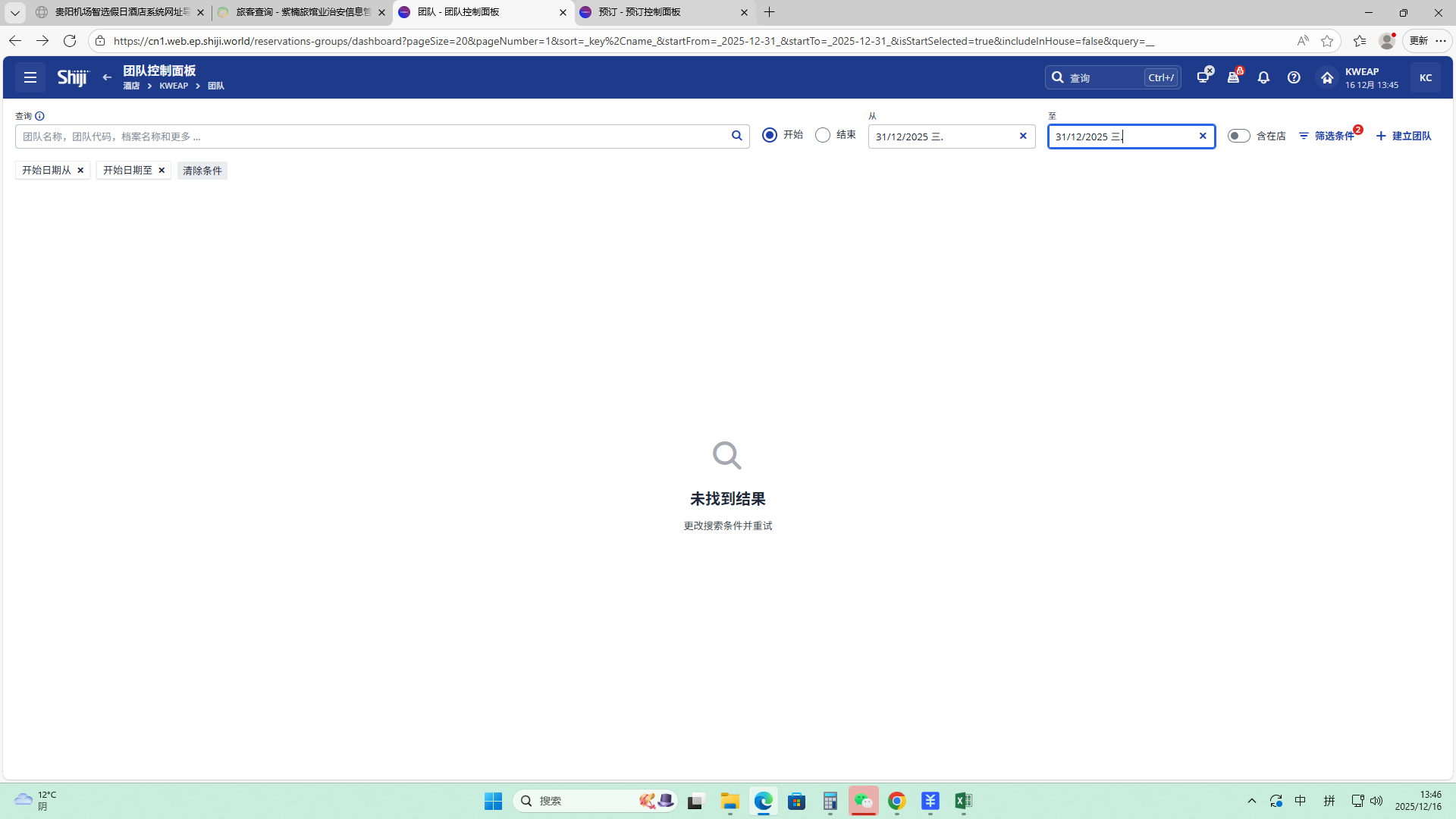Viewport: 1456px width, 819px height.
Task: Open the locked alerts icon with badge
Action: [1234, 77]
